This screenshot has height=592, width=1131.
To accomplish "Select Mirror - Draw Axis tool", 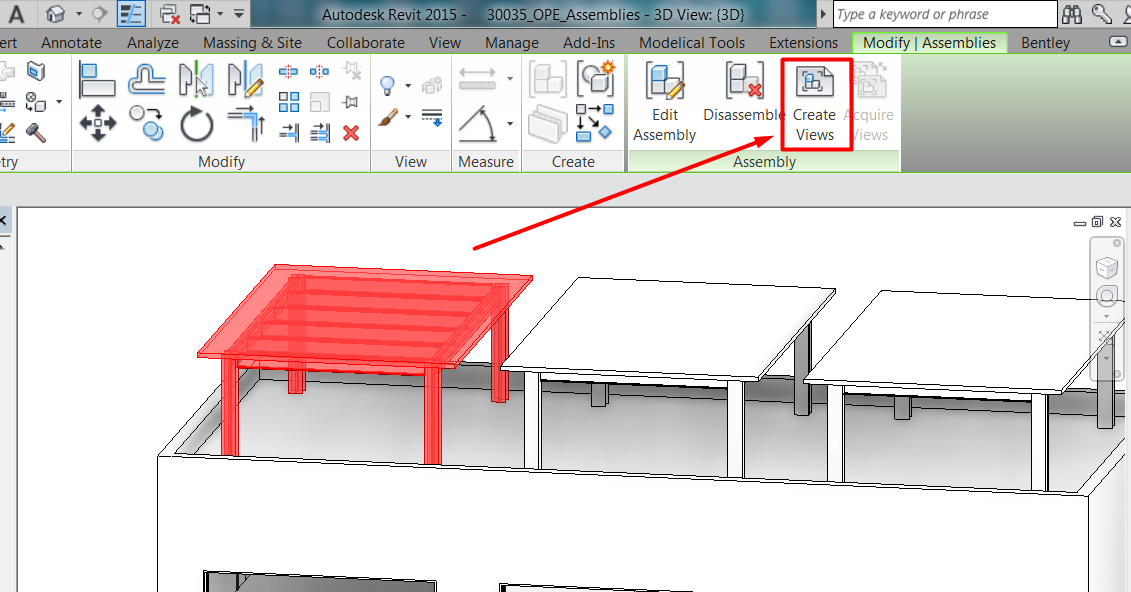I will click(245, 80).
